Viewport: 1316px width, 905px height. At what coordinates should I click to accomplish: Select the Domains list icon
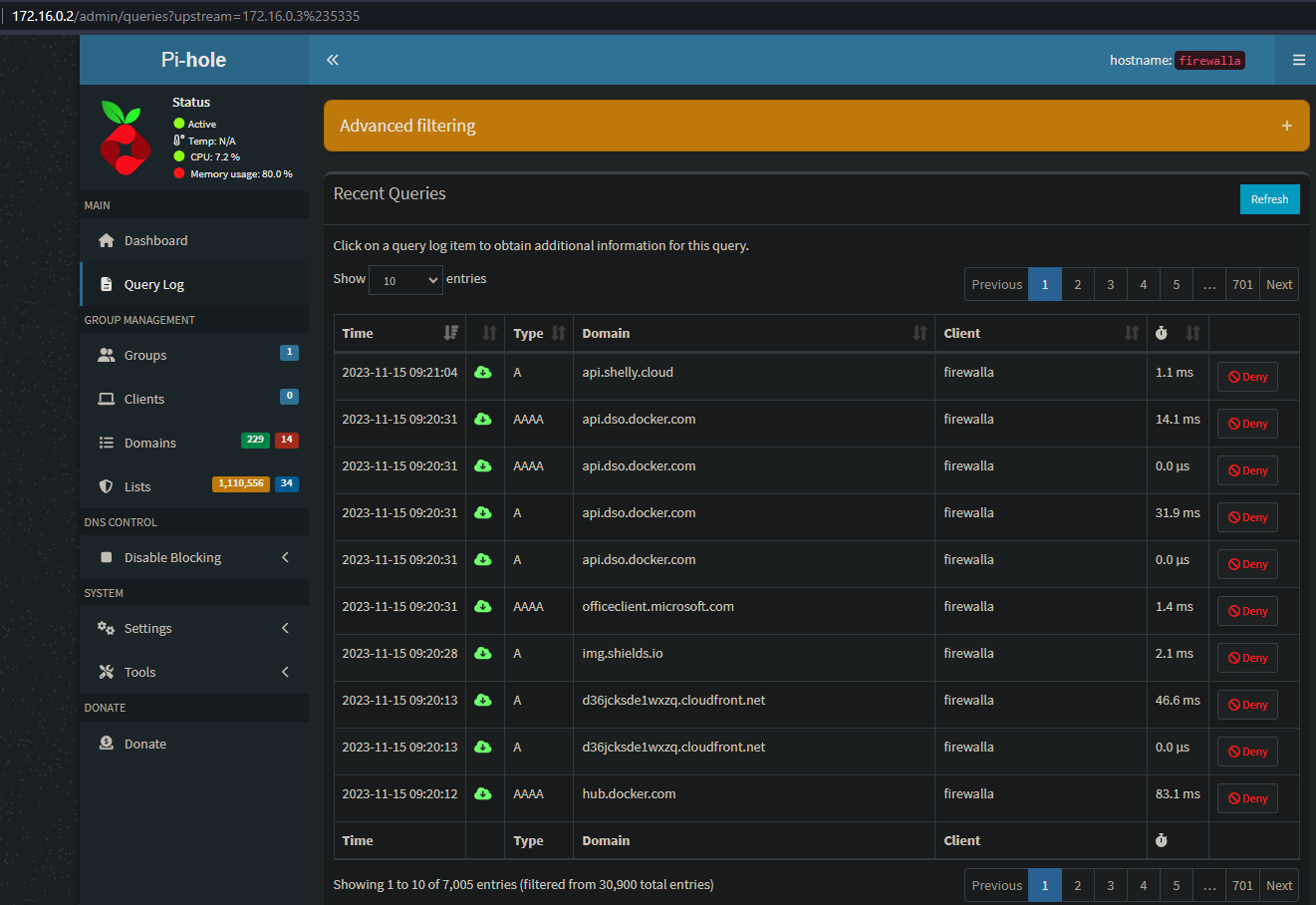(106, 443)
